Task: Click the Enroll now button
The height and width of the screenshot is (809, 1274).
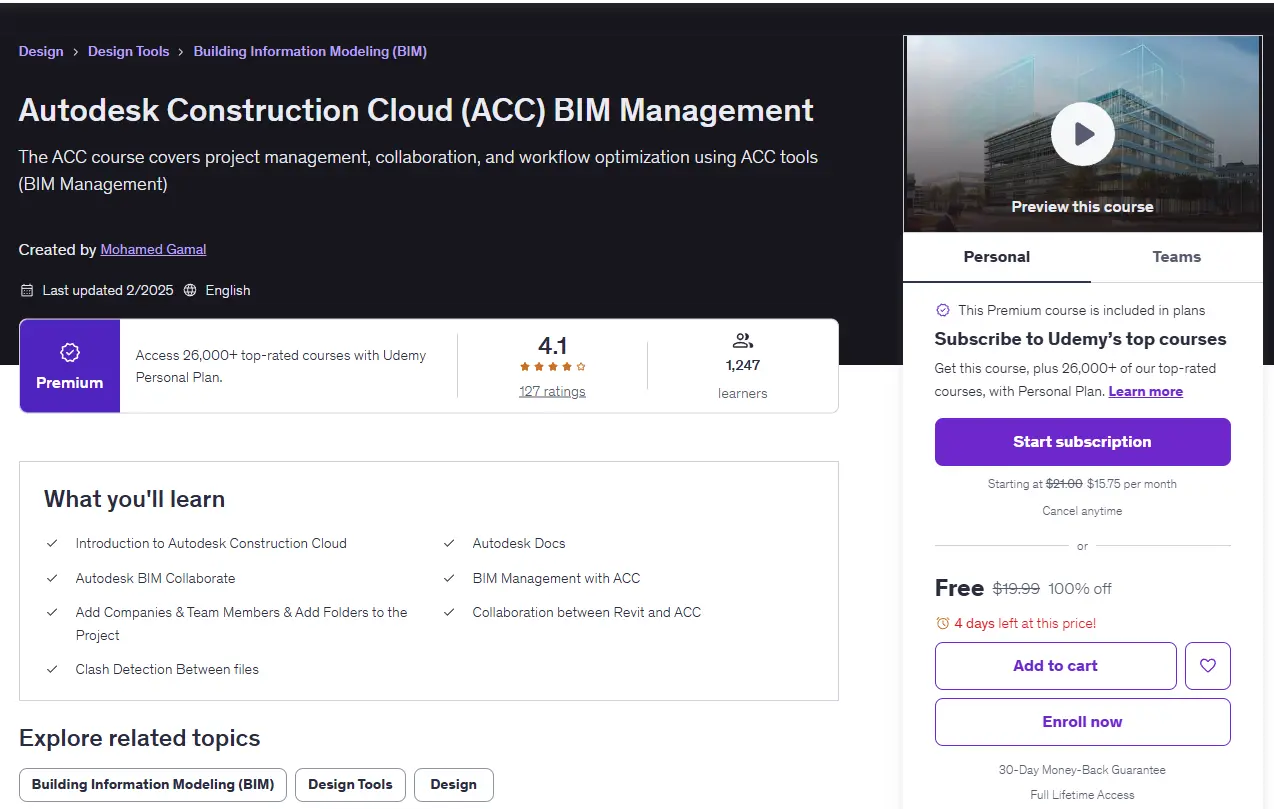Action: pyautogui.click(x=1082, y=722)
